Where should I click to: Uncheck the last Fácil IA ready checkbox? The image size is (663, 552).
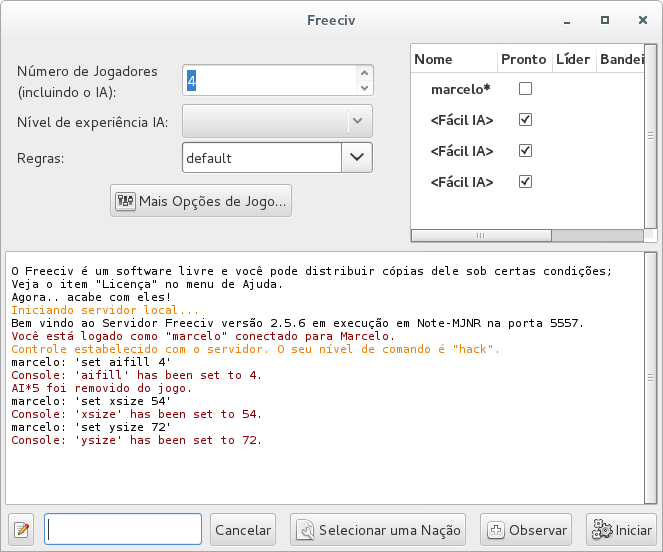(525, 182)
